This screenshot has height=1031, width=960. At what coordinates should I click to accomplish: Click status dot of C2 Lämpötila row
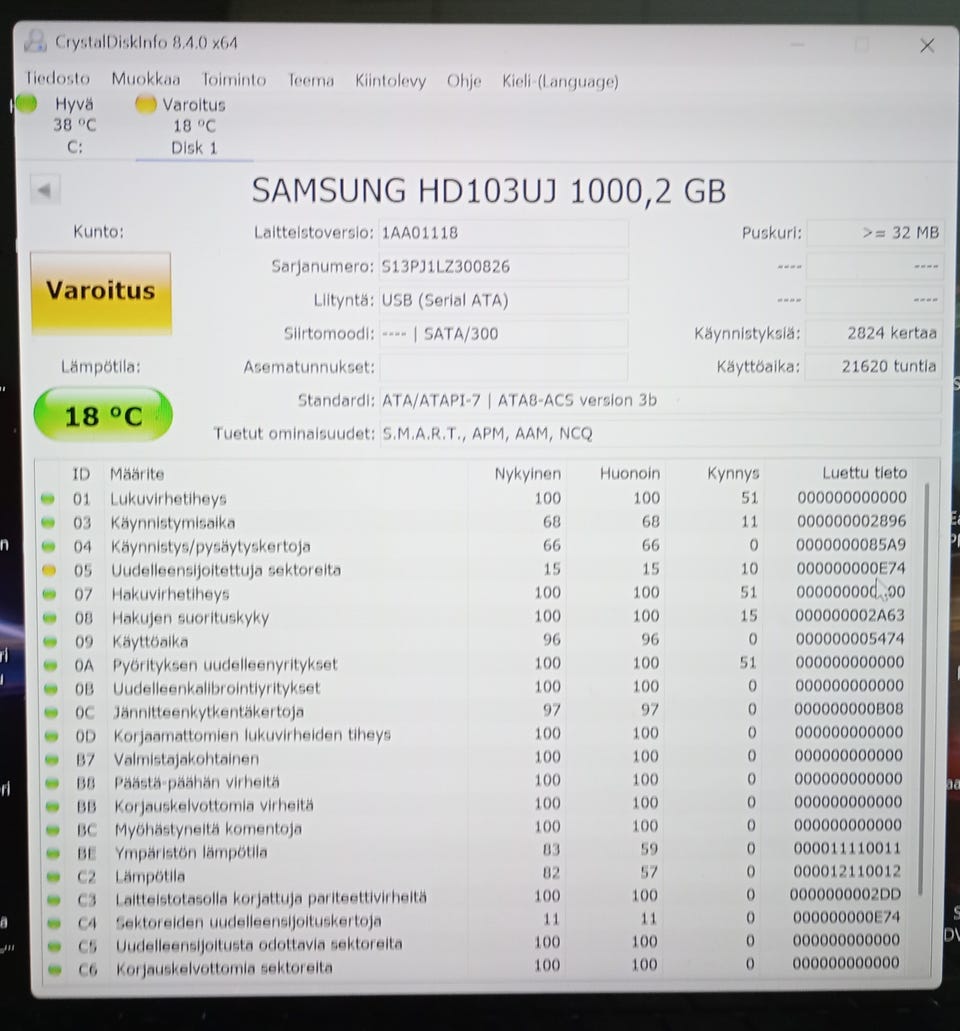(x=53, y=876)
